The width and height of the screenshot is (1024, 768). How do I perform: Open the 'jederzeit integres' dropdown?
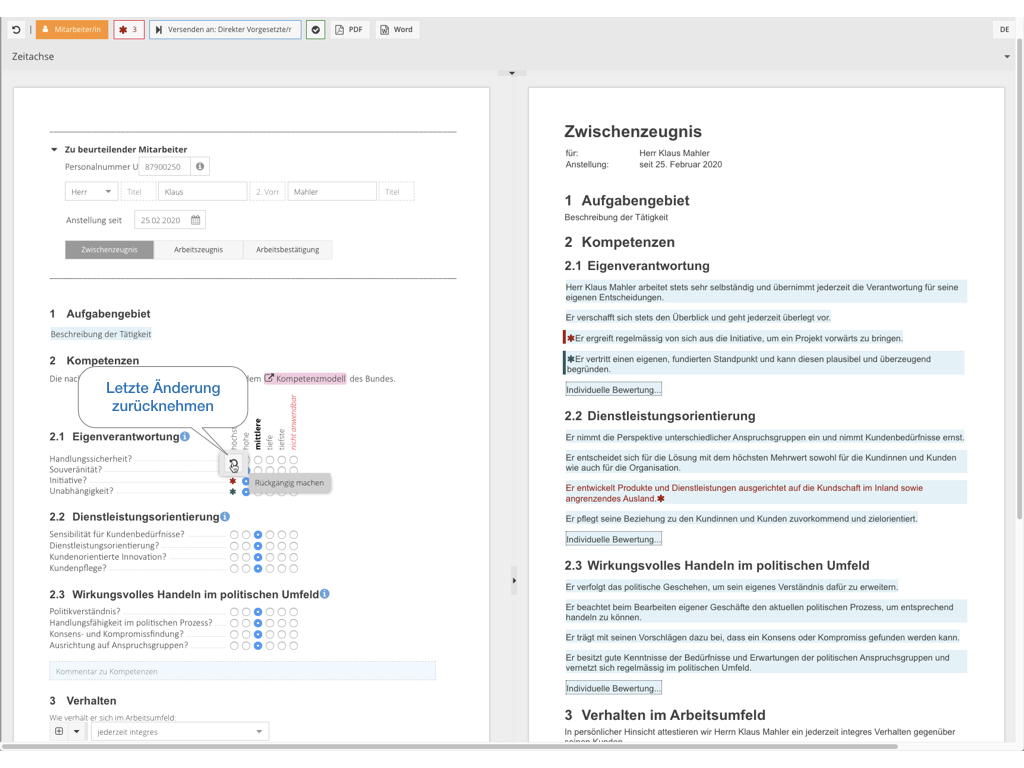coord(180,731)
